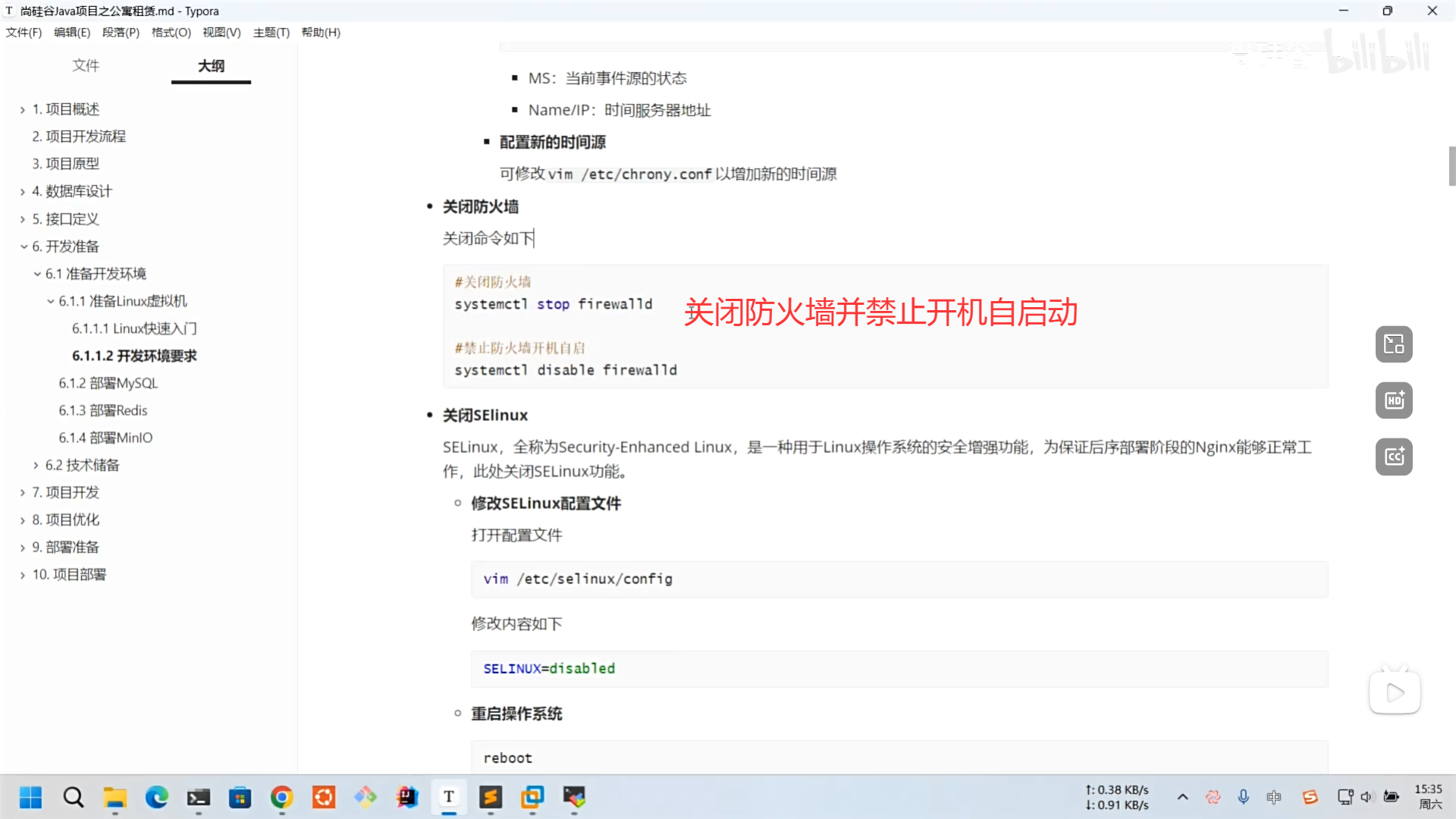The height and width of the screenshot is (819, 1456).
Task: Click the CC subtitles icon
Action: pos(1394,457)
